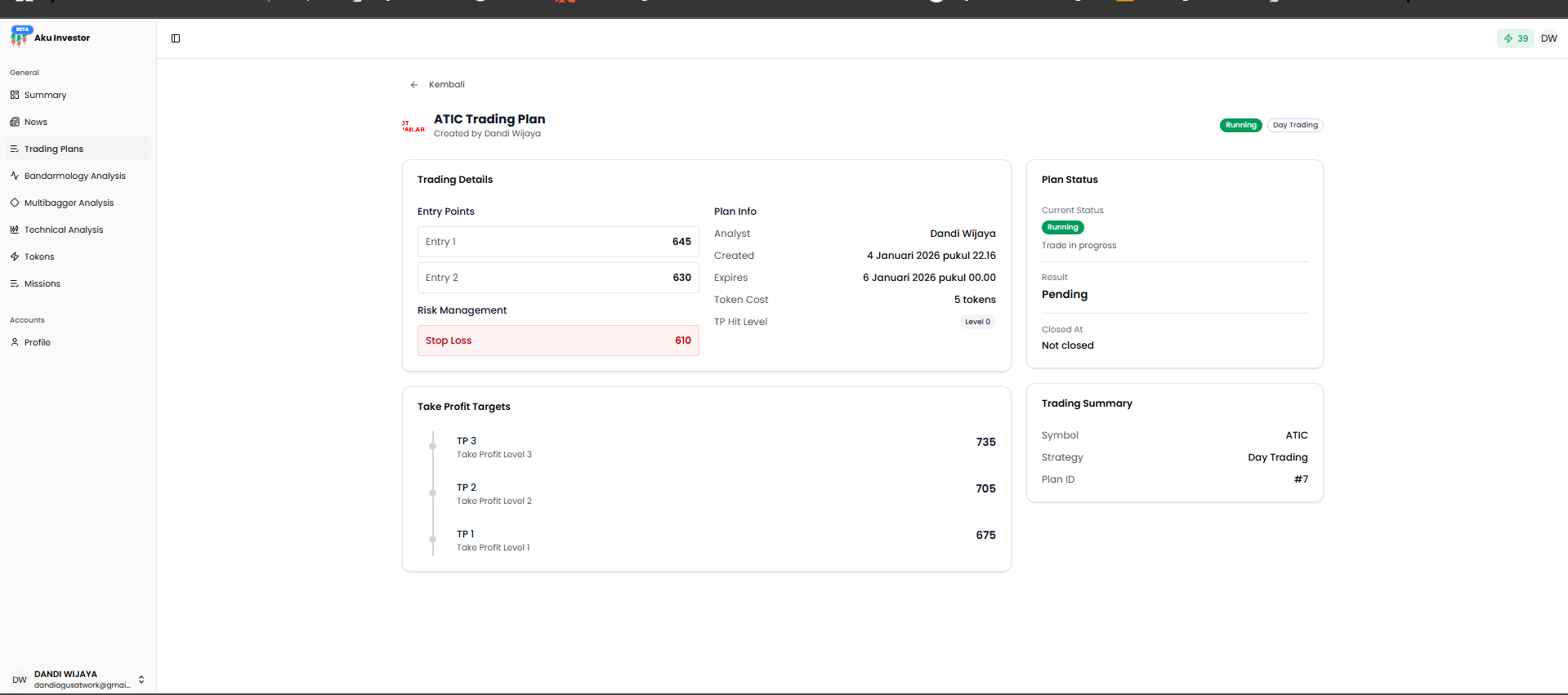
Task: Click the 'Take Profit Level 2' label
Action: point(494,501)
